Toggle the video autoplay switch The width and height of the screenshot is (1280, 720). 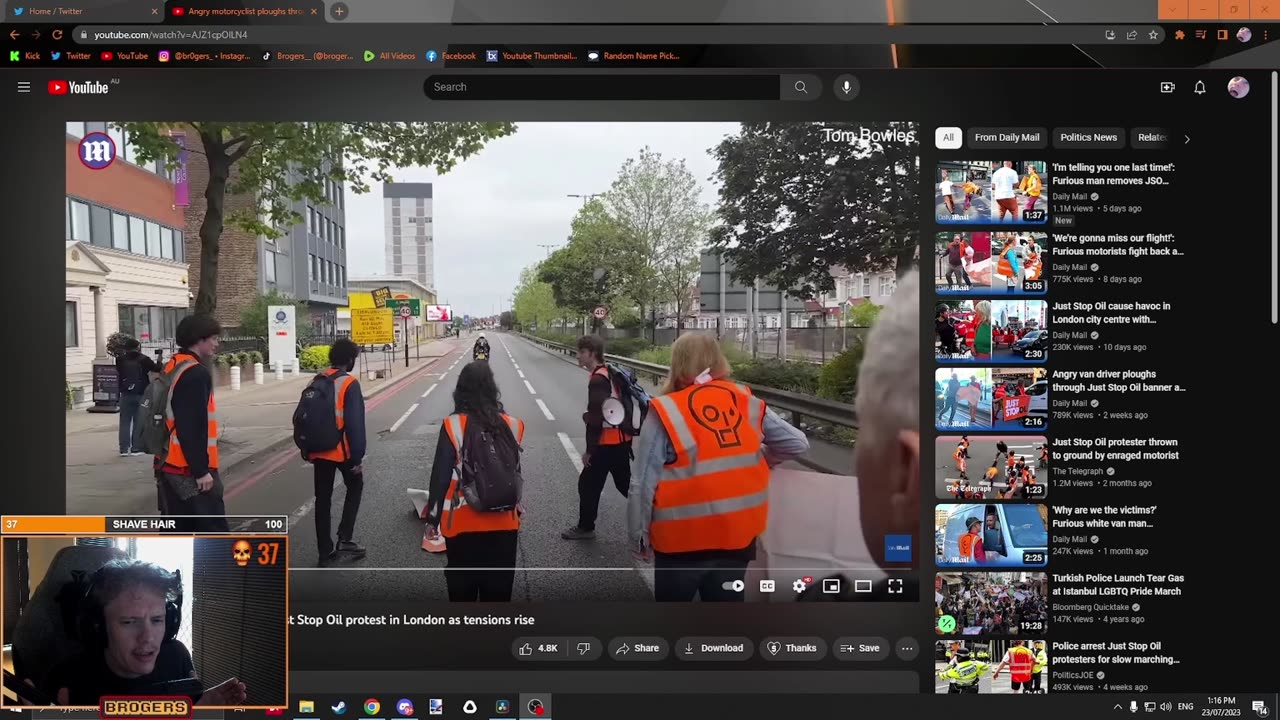click(x=734, y=586)
